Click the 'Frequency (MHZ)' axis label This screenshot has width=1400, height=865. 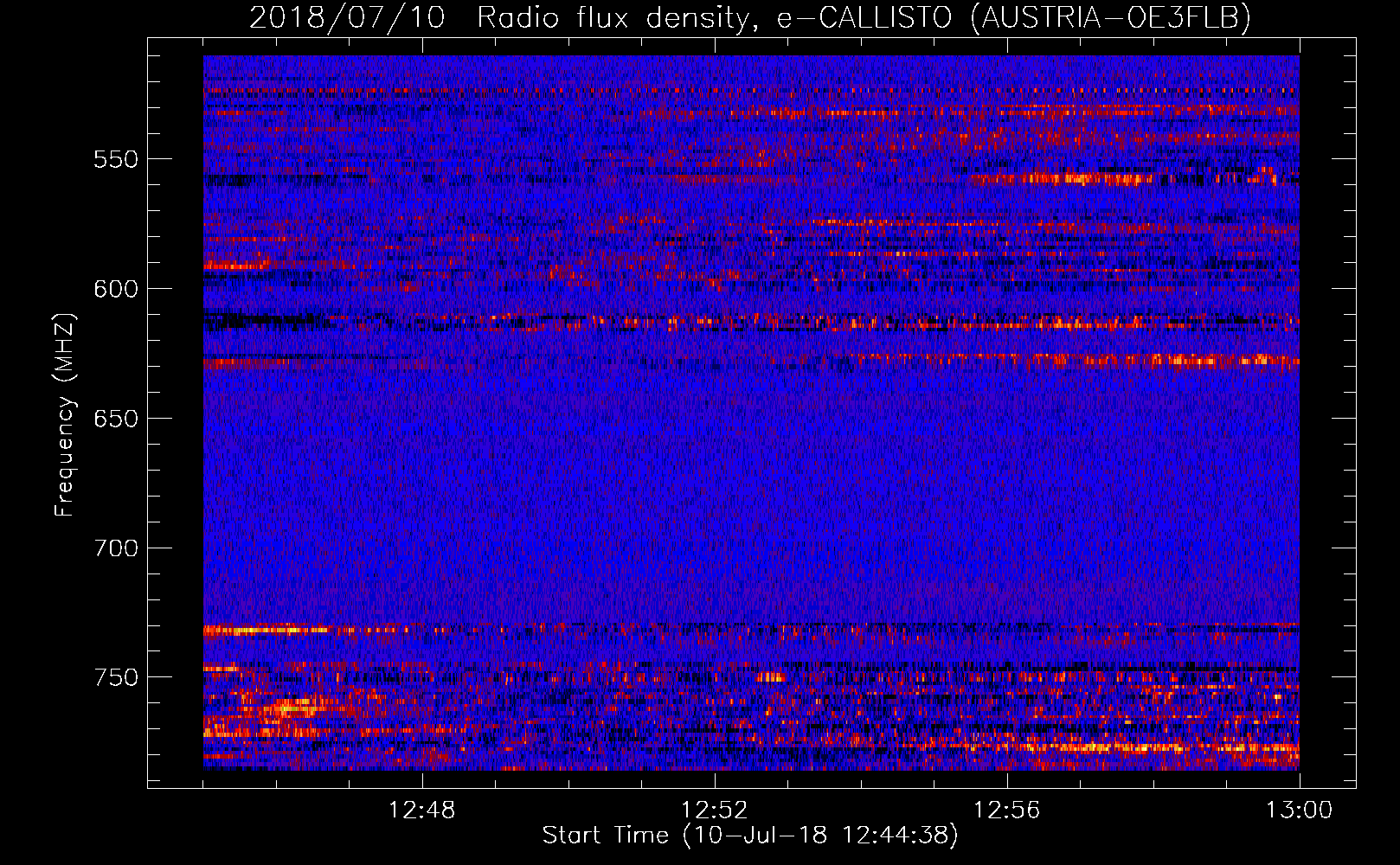pos(65,415)
